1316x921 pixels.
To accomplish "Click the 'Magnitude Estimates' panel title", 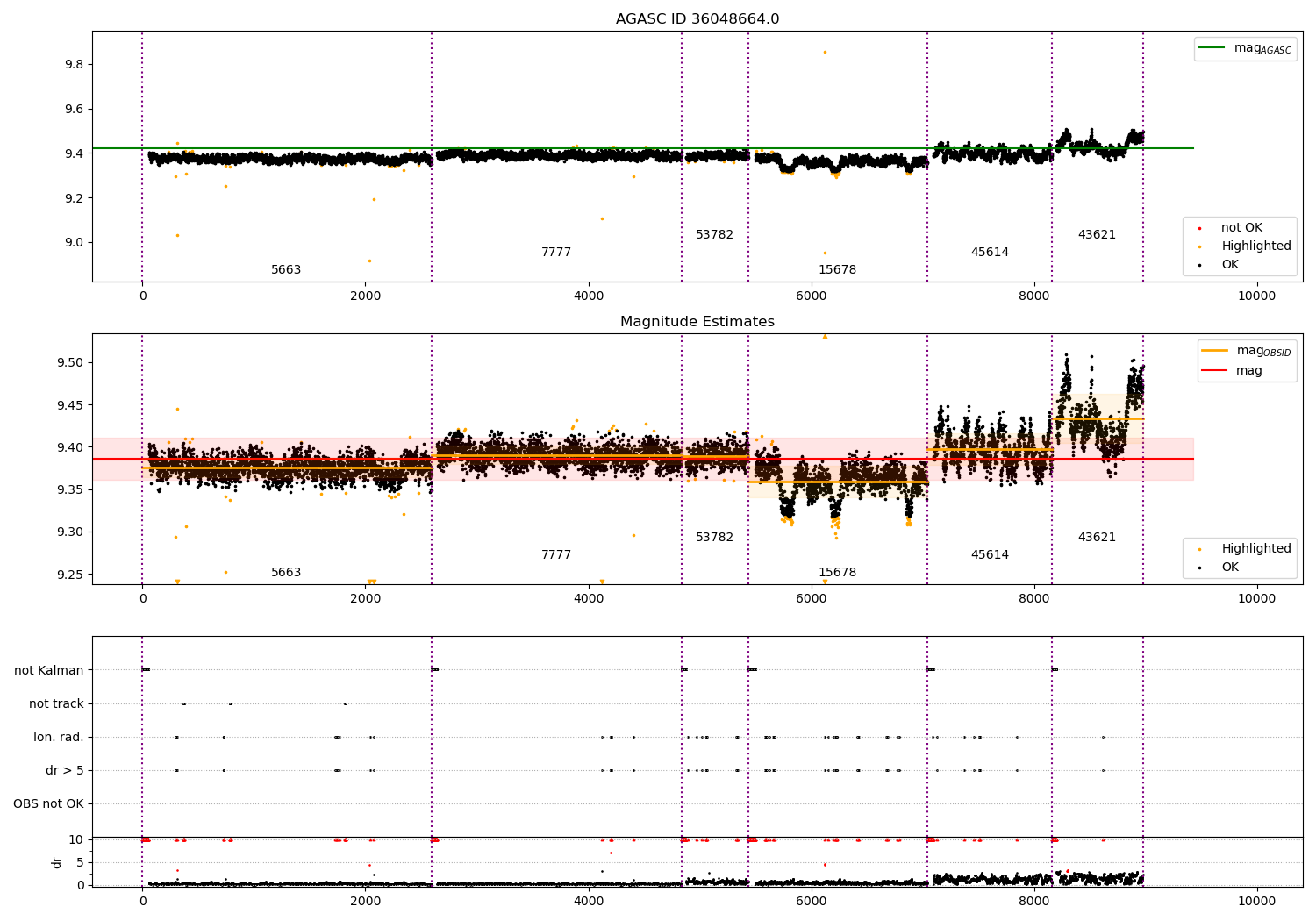I will click(697, 322).
